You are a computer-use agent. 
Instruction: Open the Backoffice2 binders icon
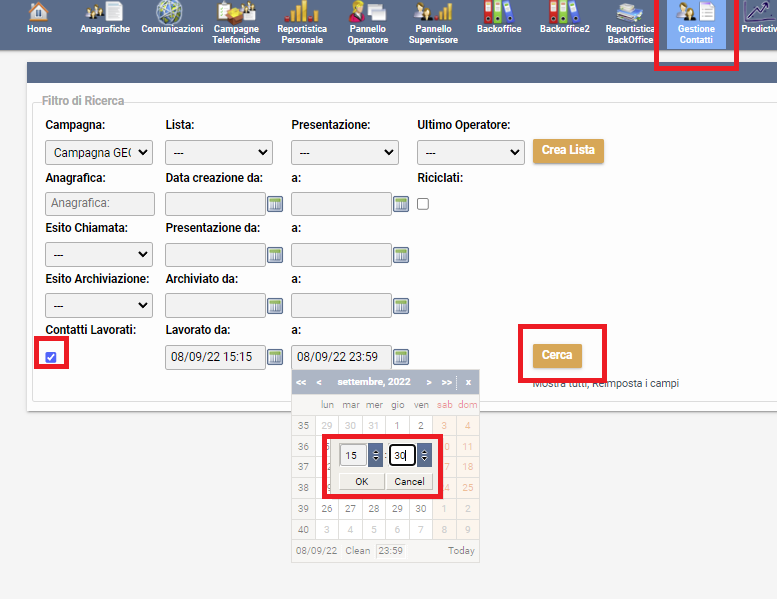564,20
